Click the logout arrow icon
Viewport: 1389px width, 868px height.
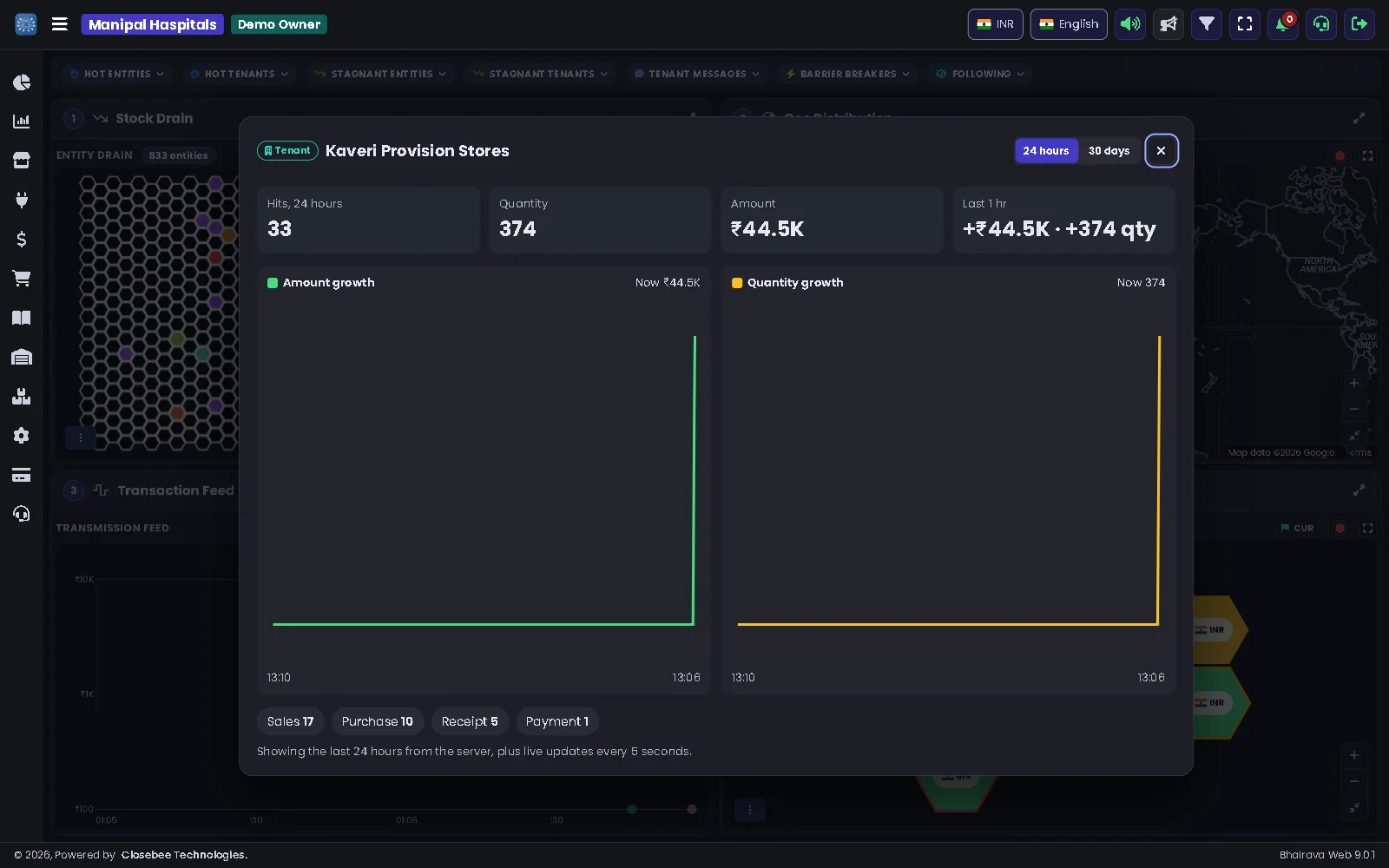pyautogui.click(x=1359, y=24)
